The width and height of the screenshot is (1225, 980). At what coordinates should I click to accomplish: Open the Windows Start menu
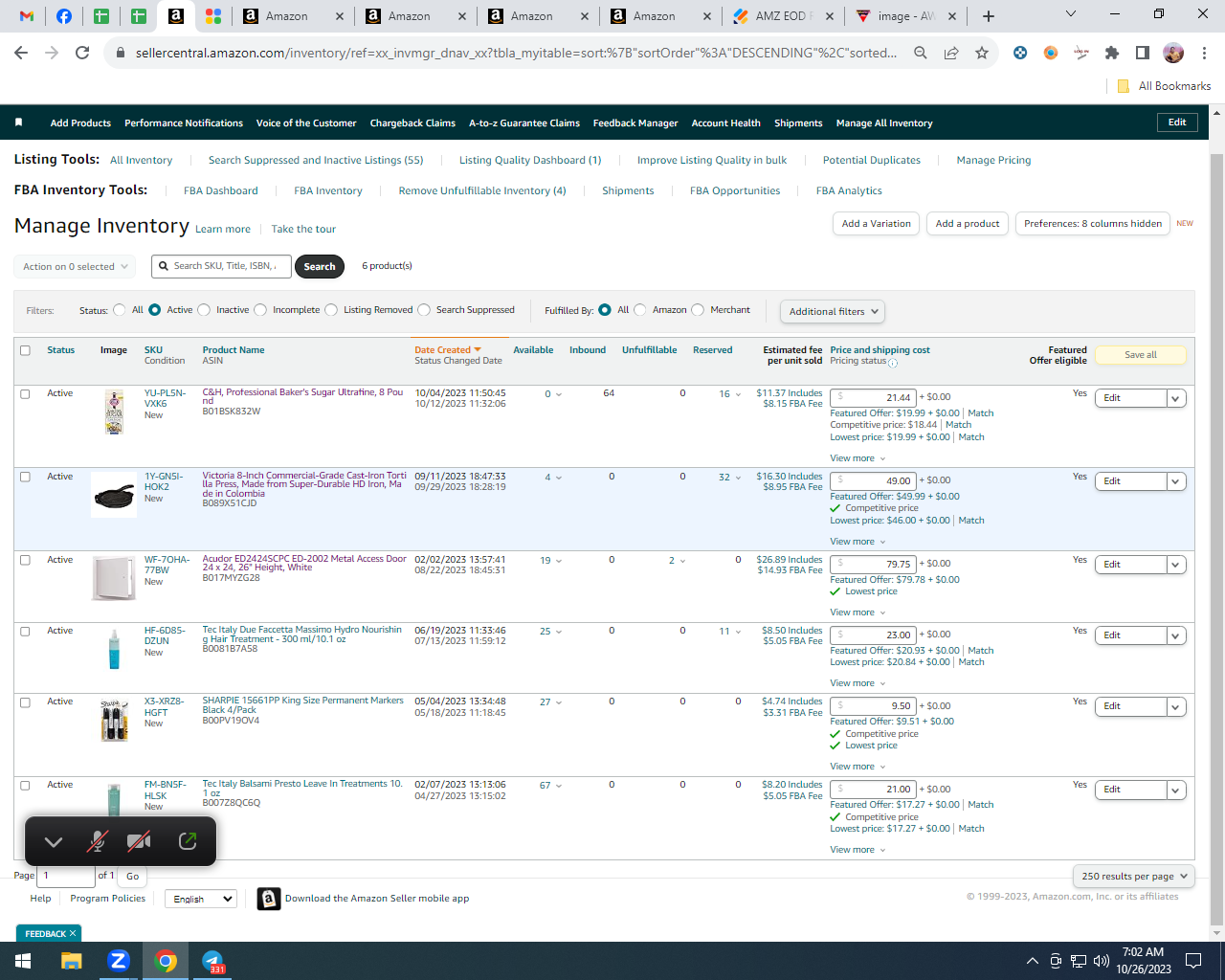pyautogui.click(x=23, y=961)
